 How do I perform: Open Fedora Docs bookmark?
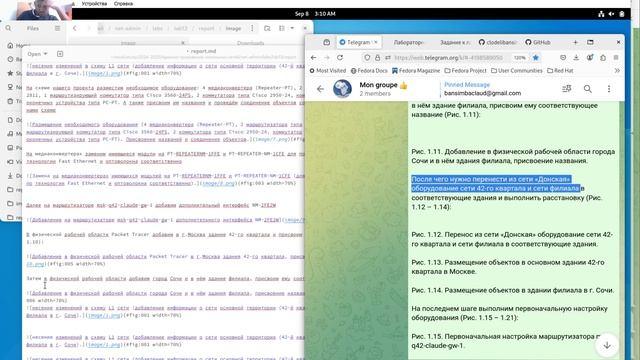coord(369,71)
